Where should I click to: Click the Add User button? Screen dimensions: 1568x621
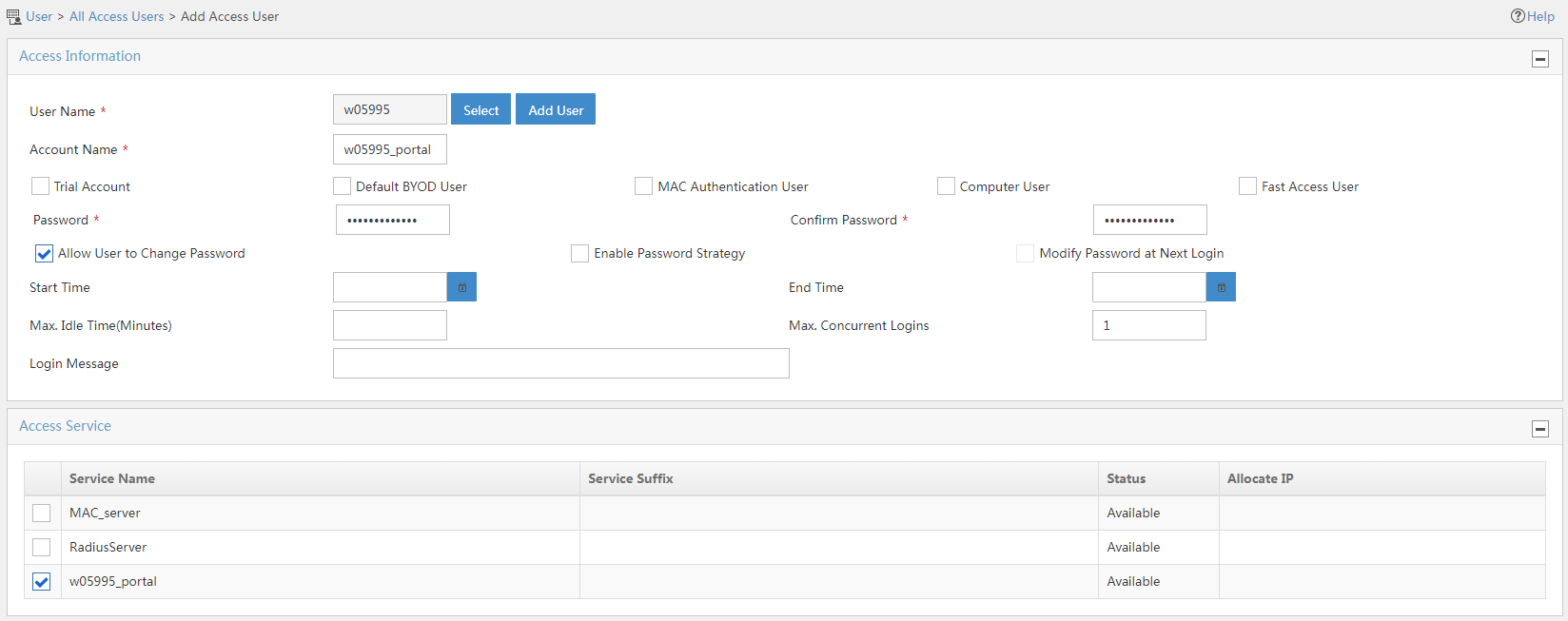[x=556, y=109]
